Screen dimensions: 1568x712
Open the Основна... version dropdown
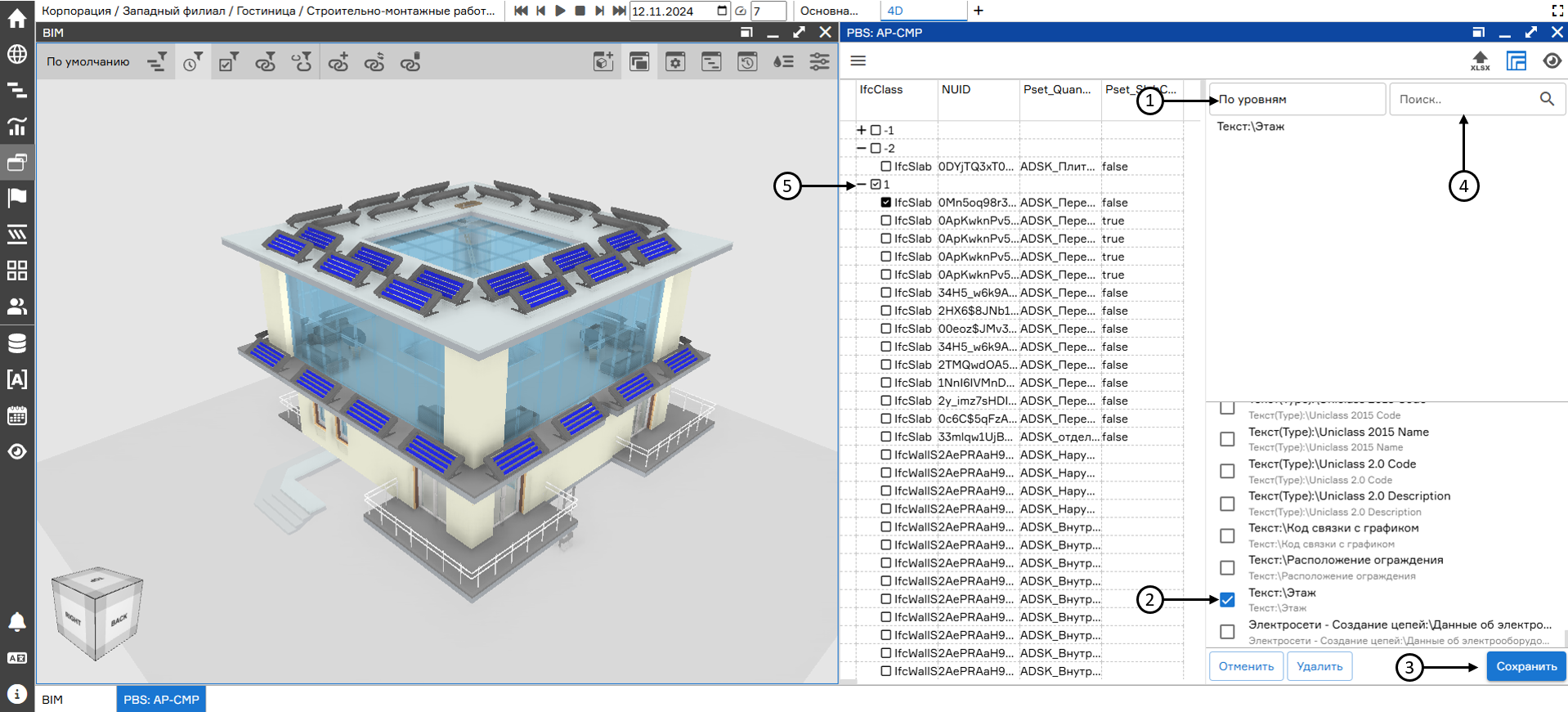tap(829, 11)
